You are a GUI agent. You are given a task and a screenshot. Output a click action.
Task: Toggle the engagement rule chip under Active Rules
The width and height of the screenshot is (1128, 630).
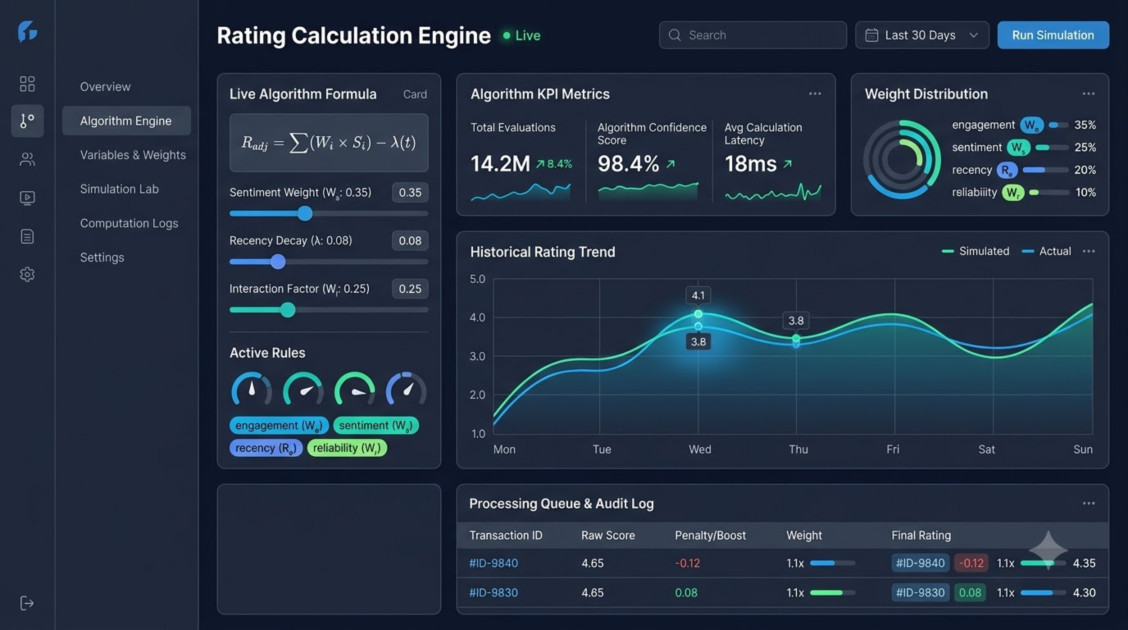279,425
